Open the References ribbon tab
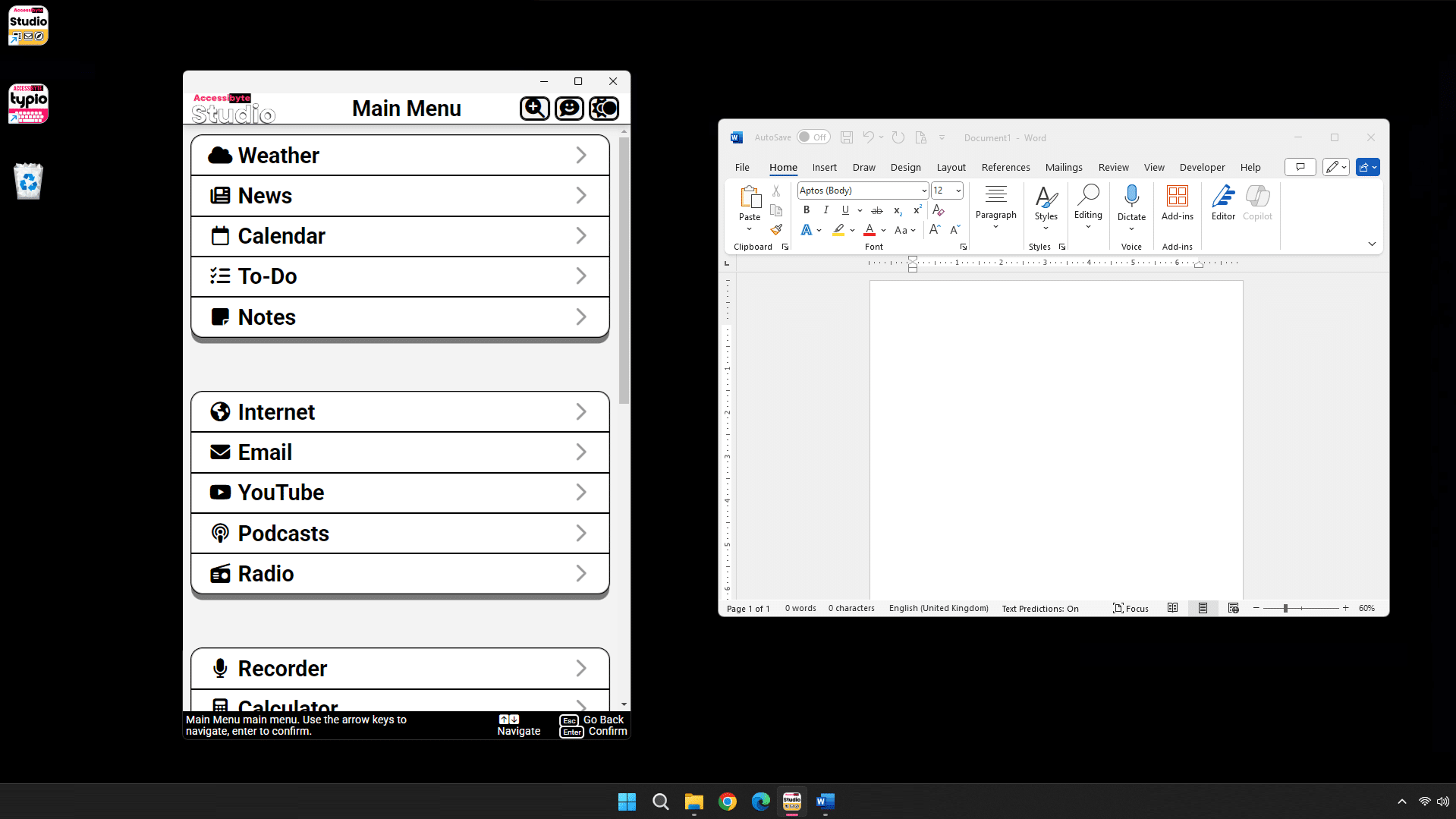Screen dimensions: 1456x819 coord(1005,167)
